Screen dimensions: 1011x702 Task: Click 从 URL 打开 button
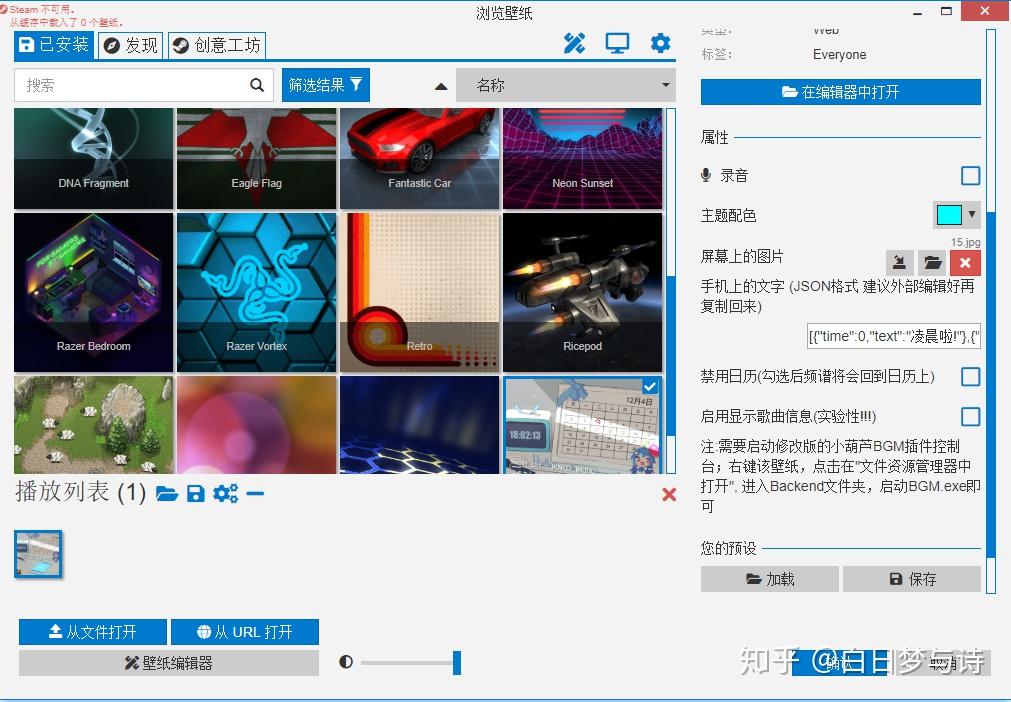245,632
